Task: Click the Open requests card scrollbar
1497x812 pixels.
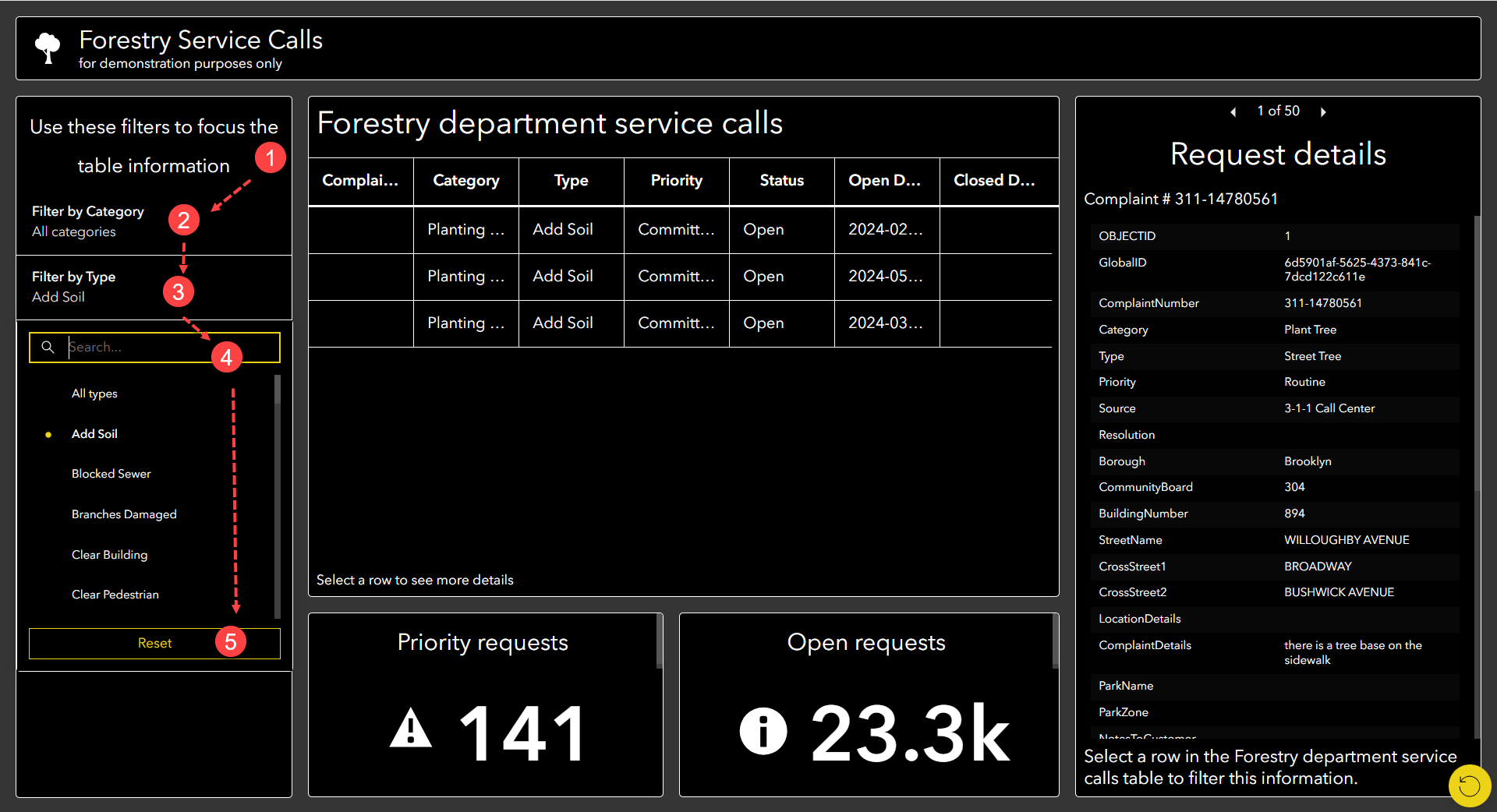Action: click(1056, 641)
